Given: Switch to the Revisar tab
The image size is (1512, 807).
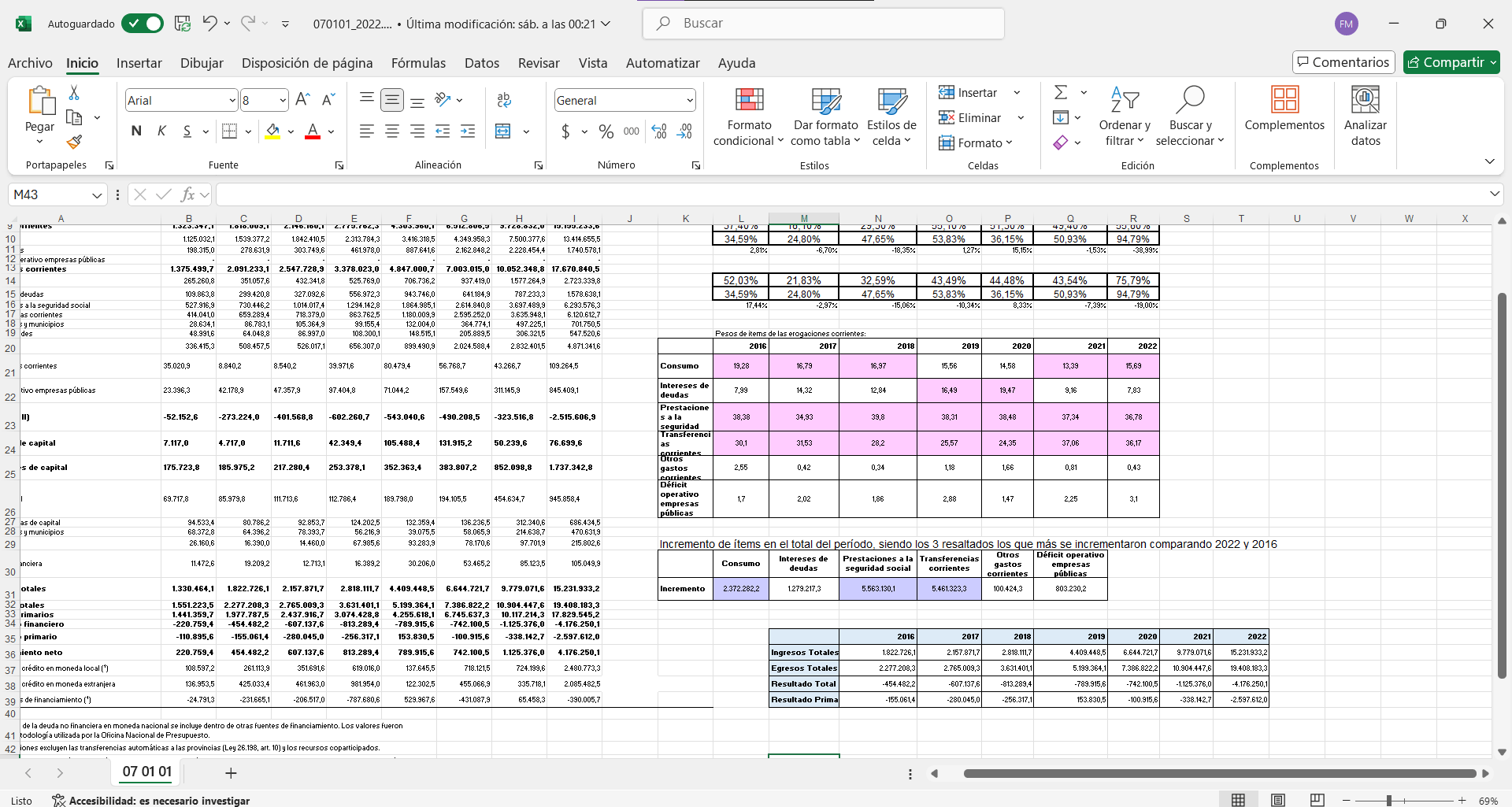Looking at the screenshot, I should click(x=539, y=63).
